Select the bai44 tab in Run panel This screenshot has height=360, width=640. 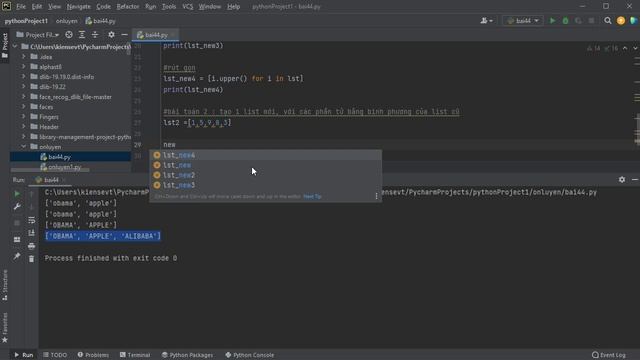pyautogui.click(x=51, y=180)
